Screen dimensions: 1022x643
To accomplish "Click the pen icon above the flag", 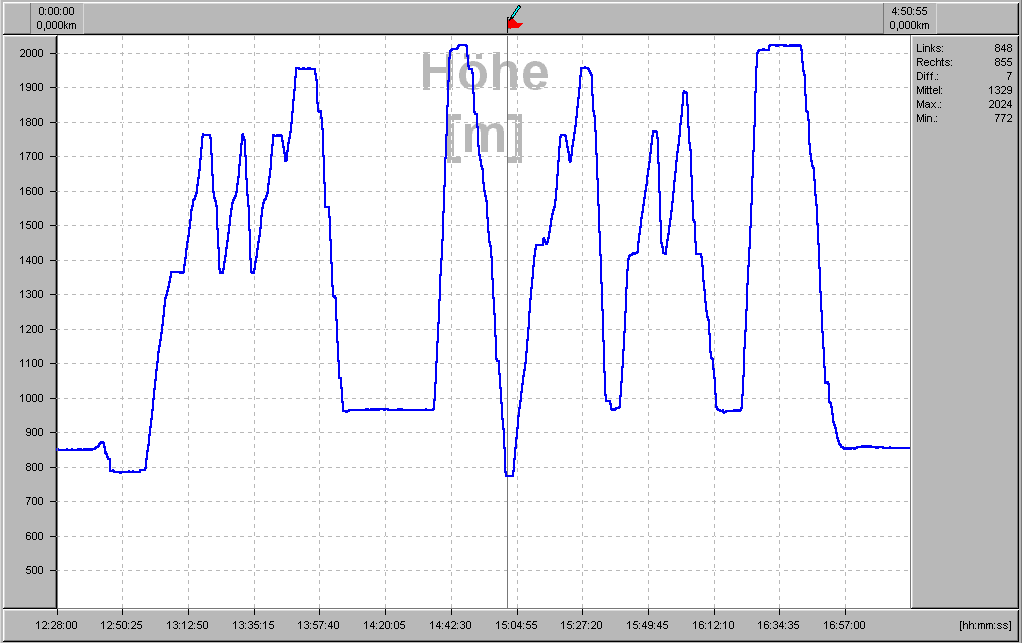I will (516, 11).
